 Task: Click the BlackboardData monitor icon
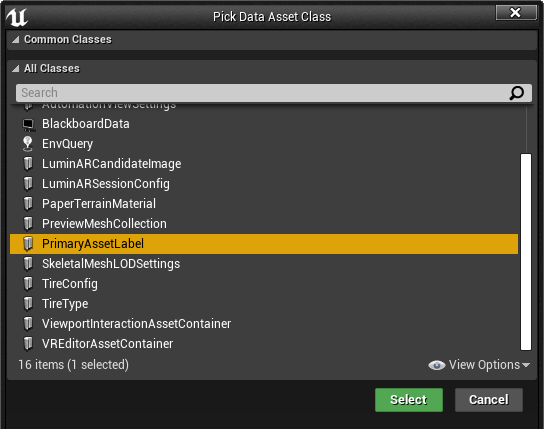28,125
